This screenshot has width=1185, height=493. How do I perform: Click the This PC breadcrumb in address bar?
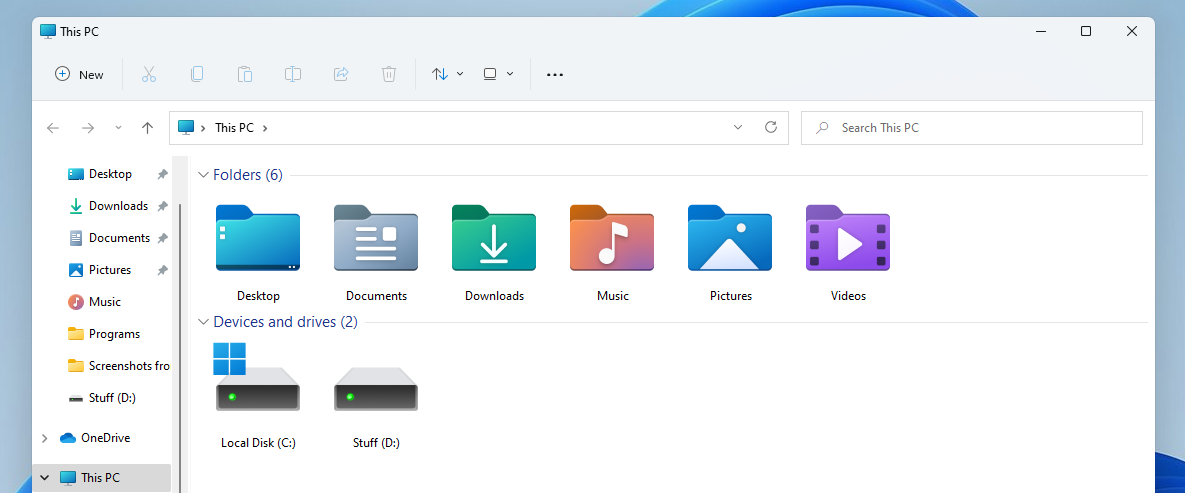click(234, 128)
